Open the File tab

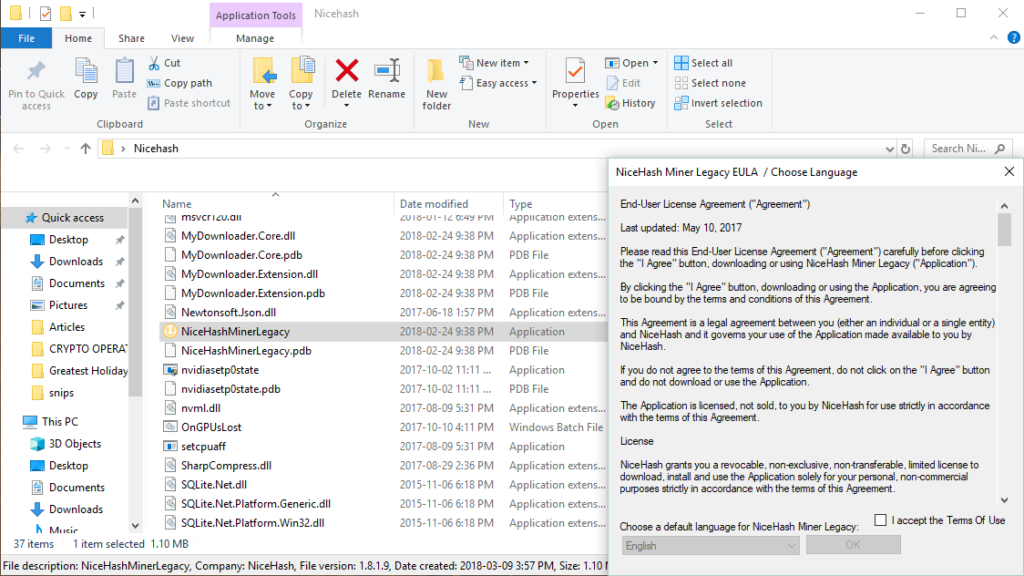[x=26, y=39]
